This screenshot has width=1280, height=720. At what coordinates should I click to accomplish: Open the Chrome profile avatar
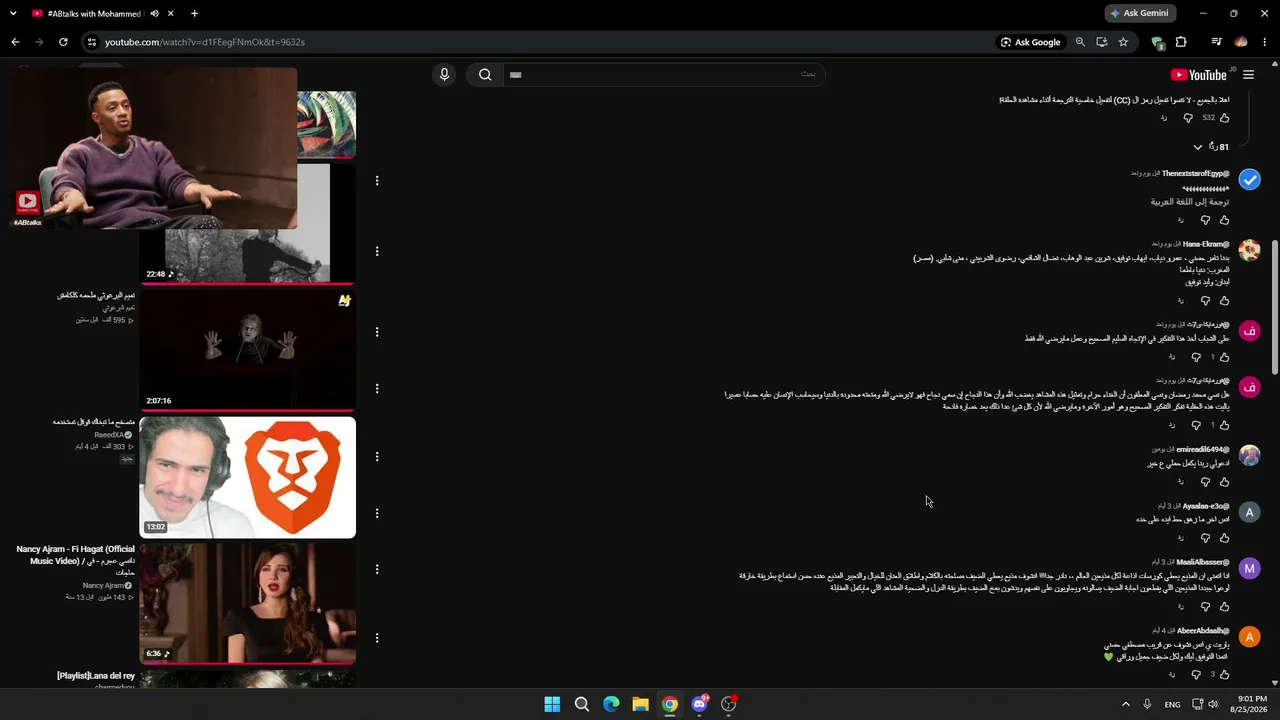coord(1241,42)
